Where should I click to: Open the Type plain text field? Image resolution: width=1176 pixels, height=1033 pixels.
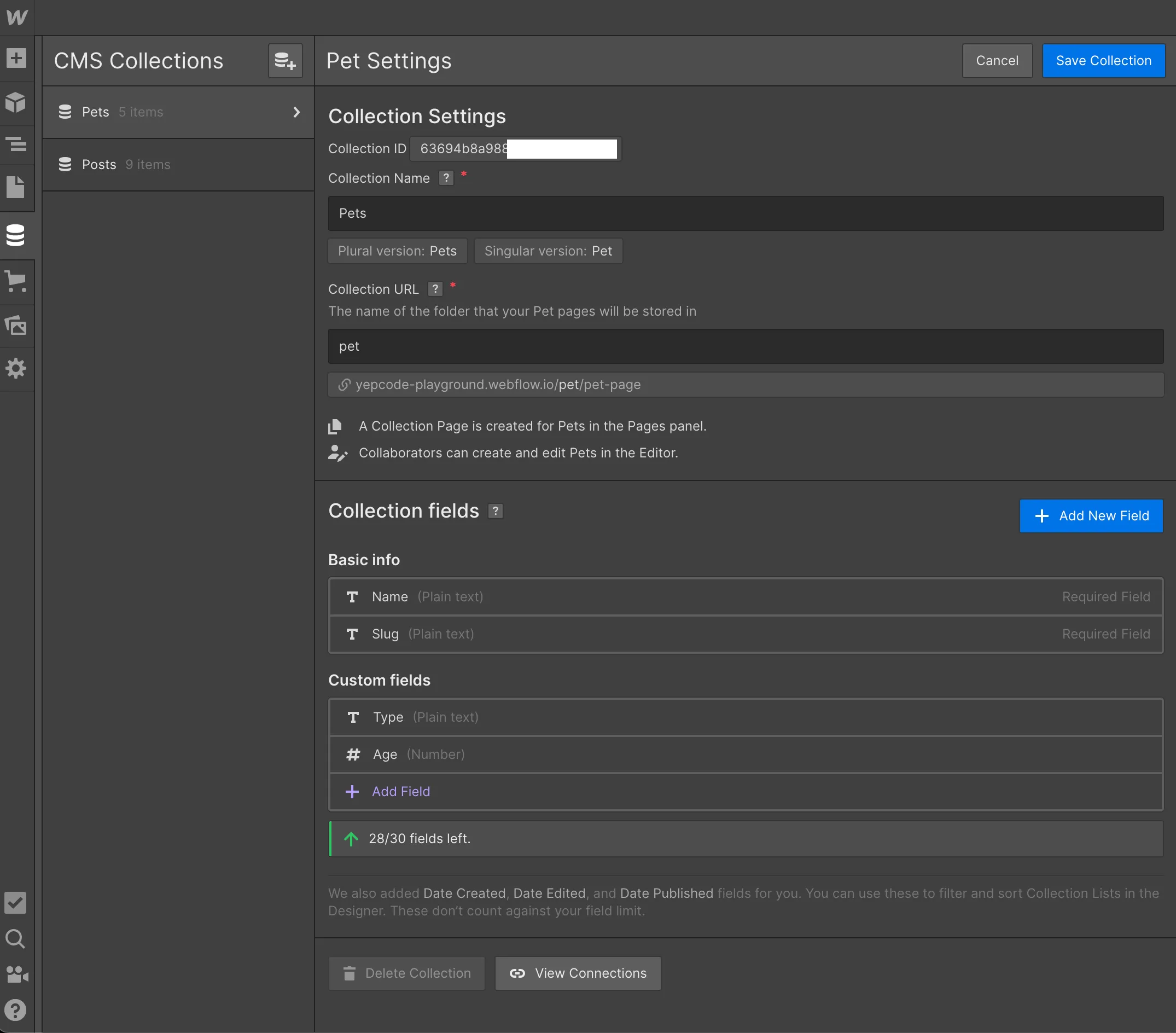click(745, 717)
